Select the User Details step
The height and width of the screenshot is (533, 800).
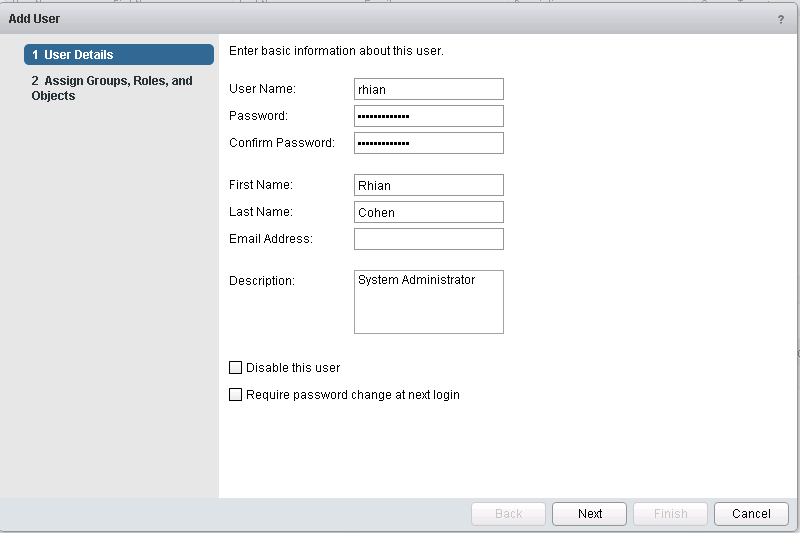click(x=119, y=55)
